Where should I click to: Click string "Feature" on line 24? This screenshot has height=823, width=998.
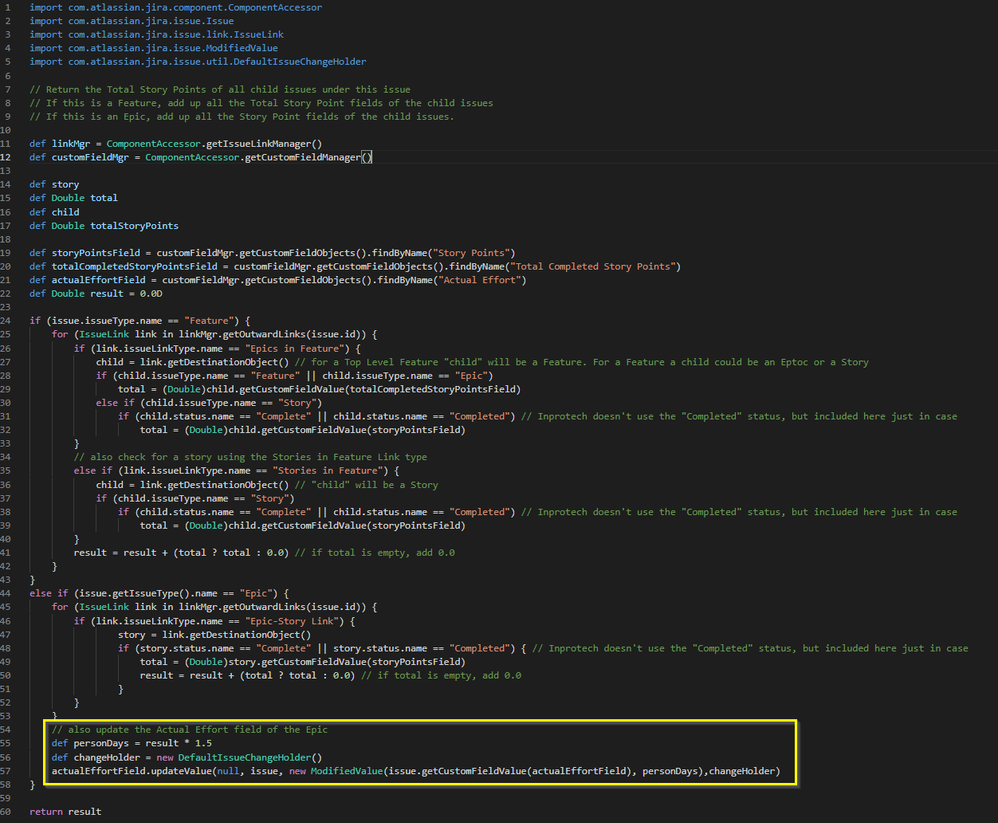tap(209, 321)
